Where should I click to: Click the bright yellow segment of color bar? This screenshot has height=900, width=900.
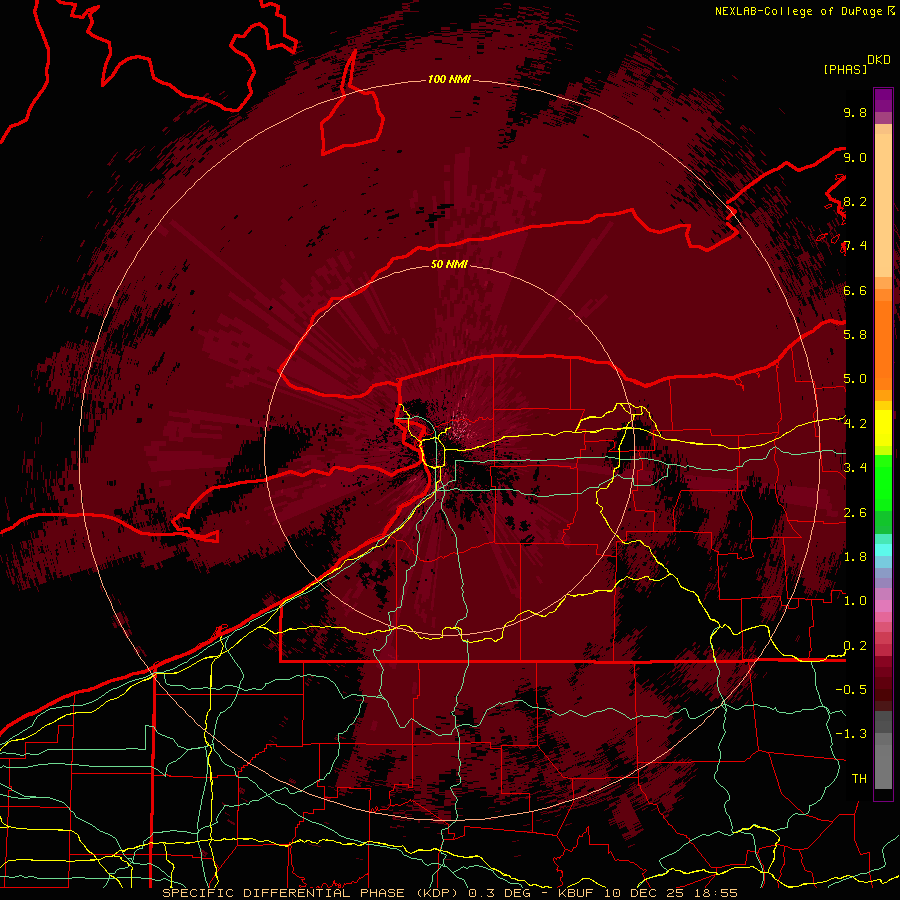tap(883, 428)
